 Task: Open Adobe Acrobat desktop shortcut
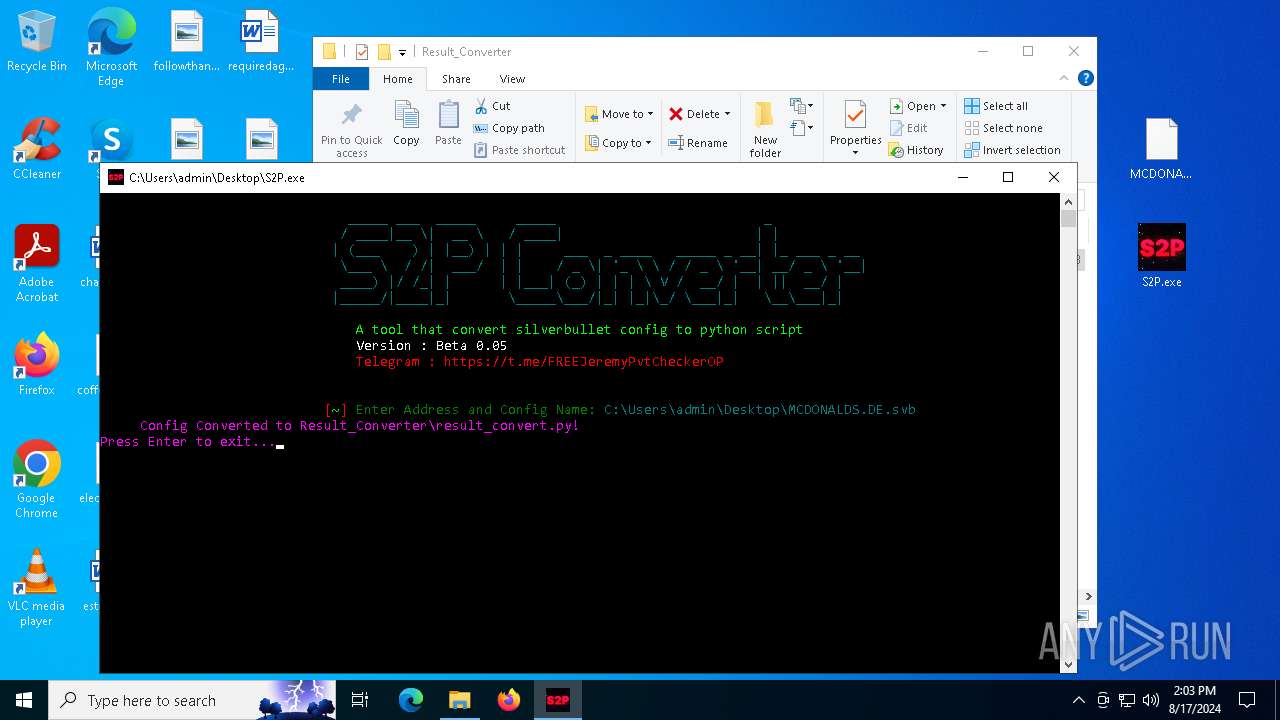tap(37, 264)
